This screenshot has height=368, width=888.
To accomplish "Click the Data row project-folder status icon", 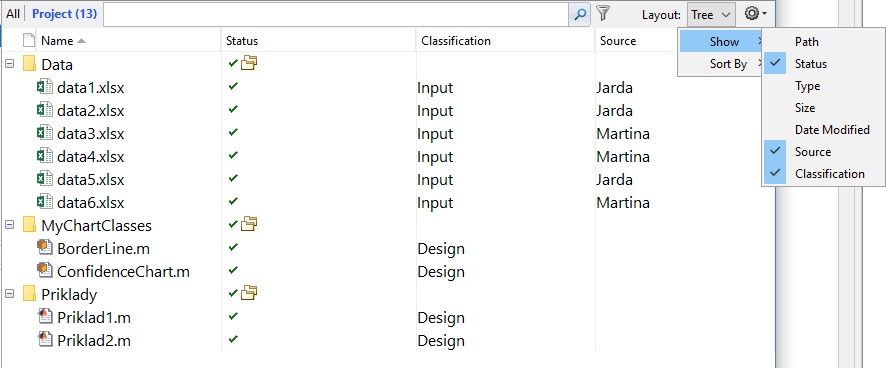I will pyautogui.click(x=249, y=63).
